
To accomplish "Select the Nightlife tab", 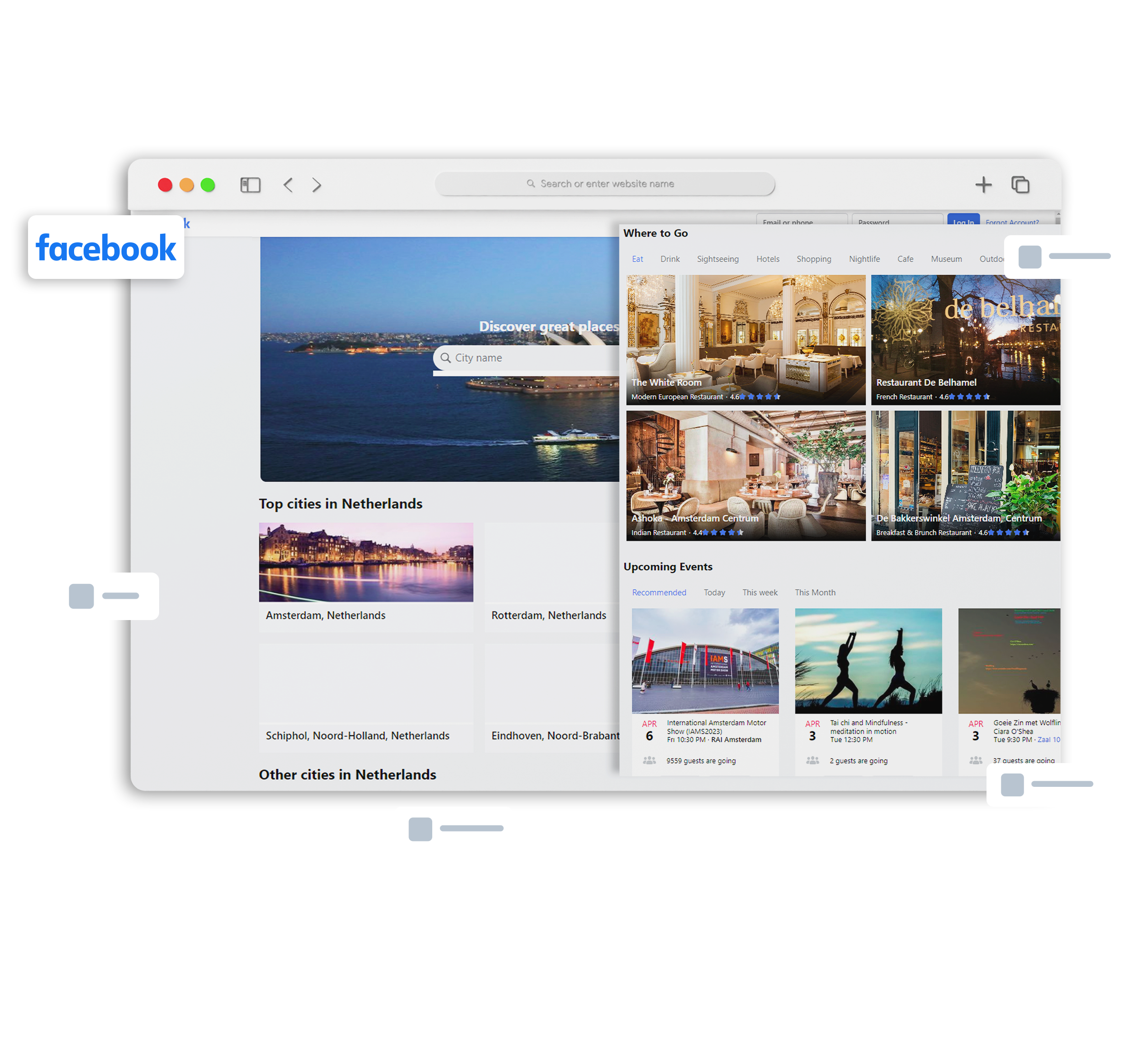I will pyautogui.click(x=864, y=259).
